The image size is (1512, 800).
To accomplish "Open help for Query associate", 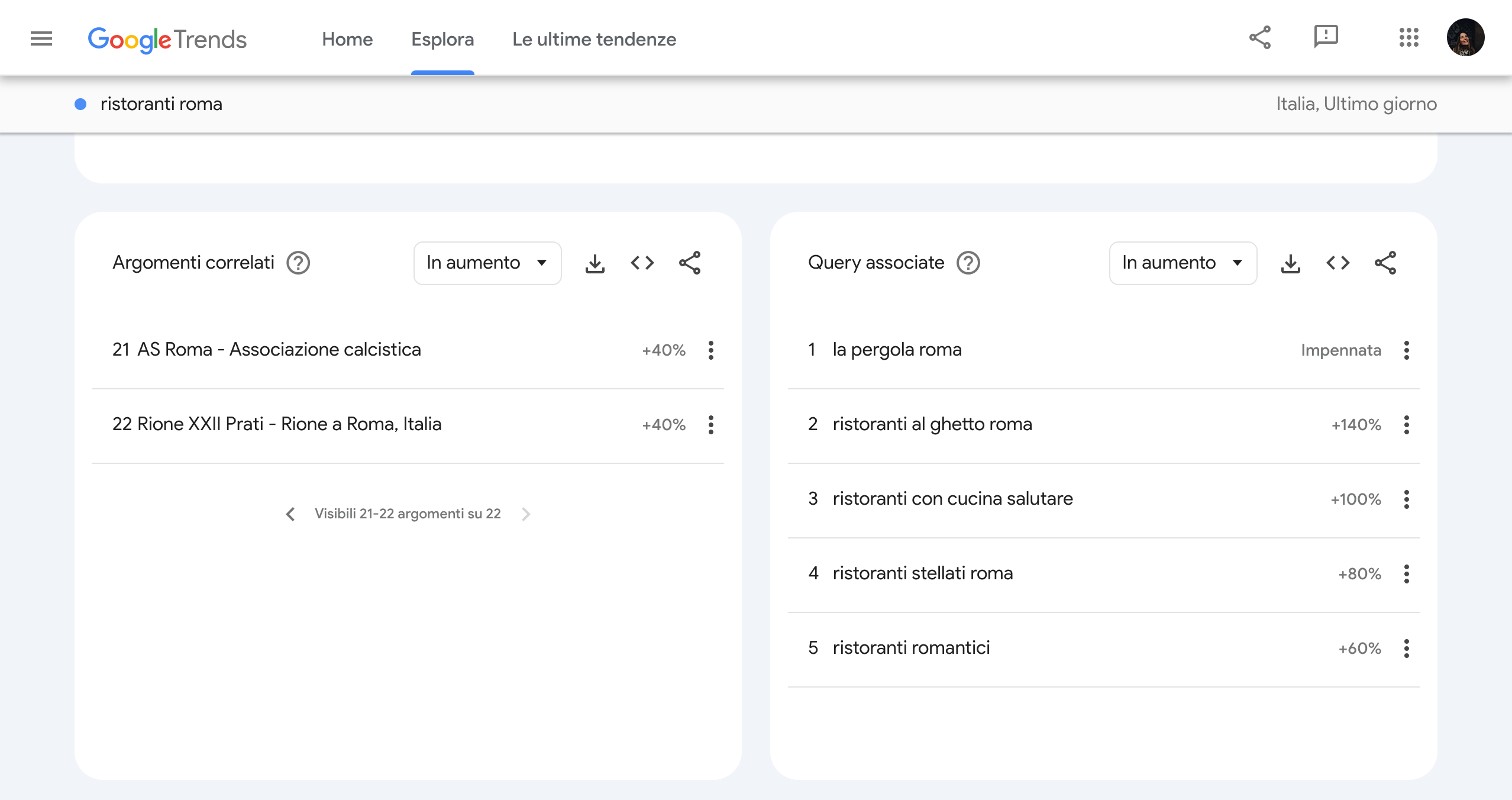I will coord(968,263).
